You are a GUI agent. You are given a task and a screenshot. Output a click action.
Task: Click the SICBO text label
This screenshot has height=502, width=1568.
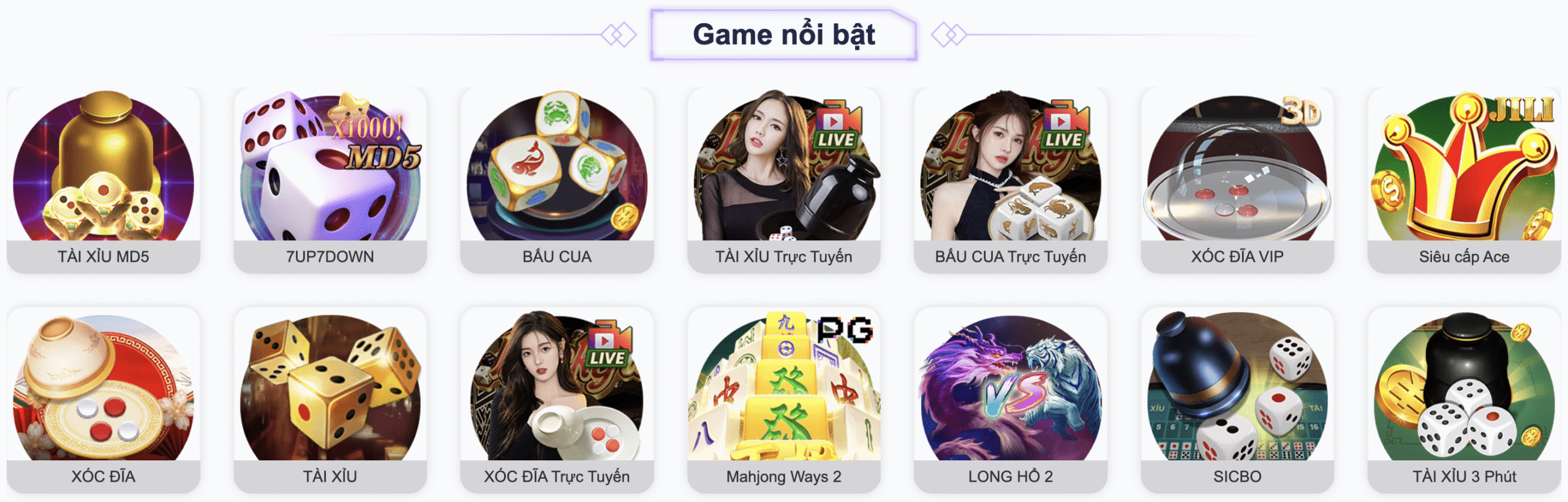coord(1237,477)
